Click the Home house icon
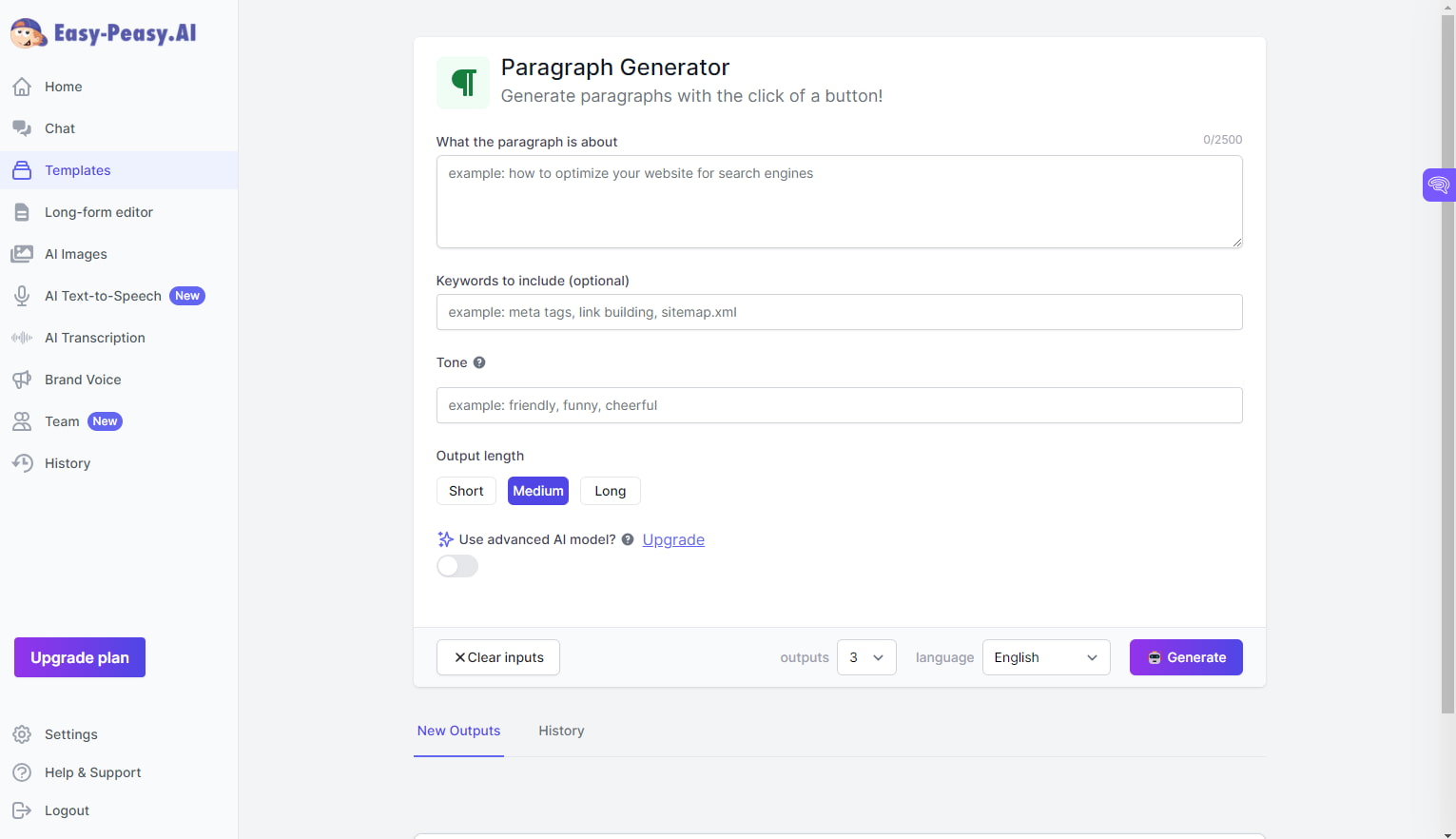This screenshot has height=839, width=1456. (22, 87)
